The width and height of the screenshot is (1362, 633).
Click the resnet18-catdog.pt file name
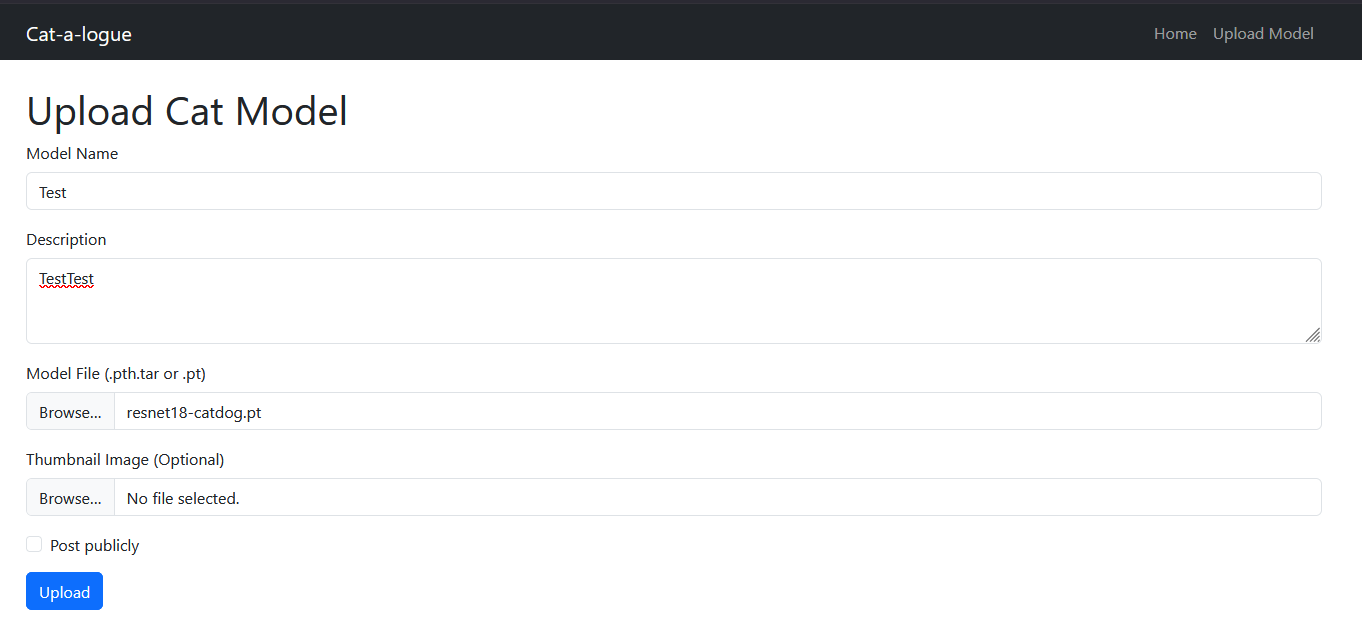[194, 412]
